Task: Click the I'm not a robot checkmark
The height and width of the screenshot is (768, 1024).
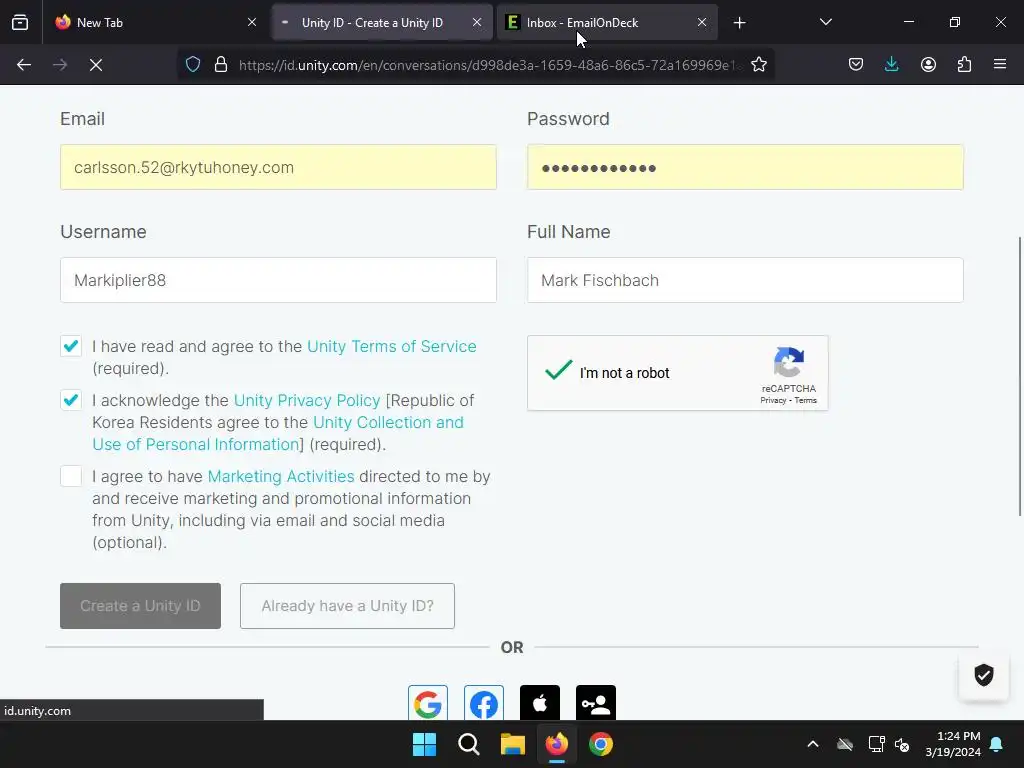Action: click(558, 370)
